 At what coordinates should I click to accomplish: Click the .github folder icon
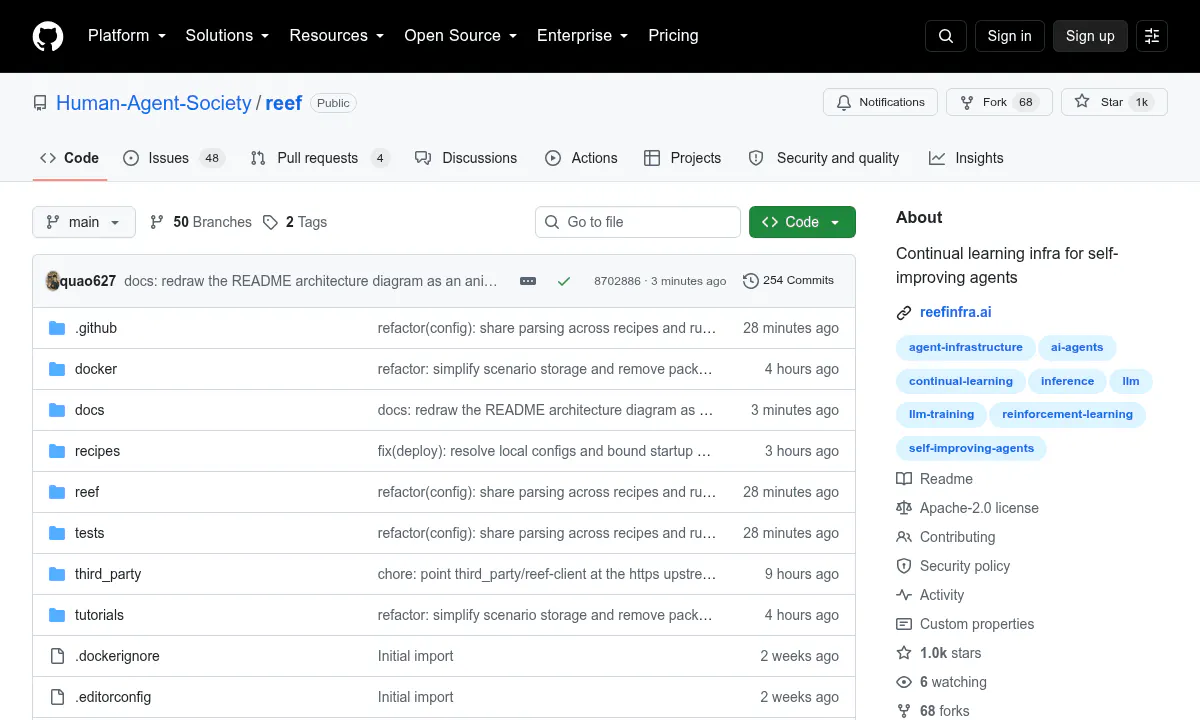click(x=57, y=328)
